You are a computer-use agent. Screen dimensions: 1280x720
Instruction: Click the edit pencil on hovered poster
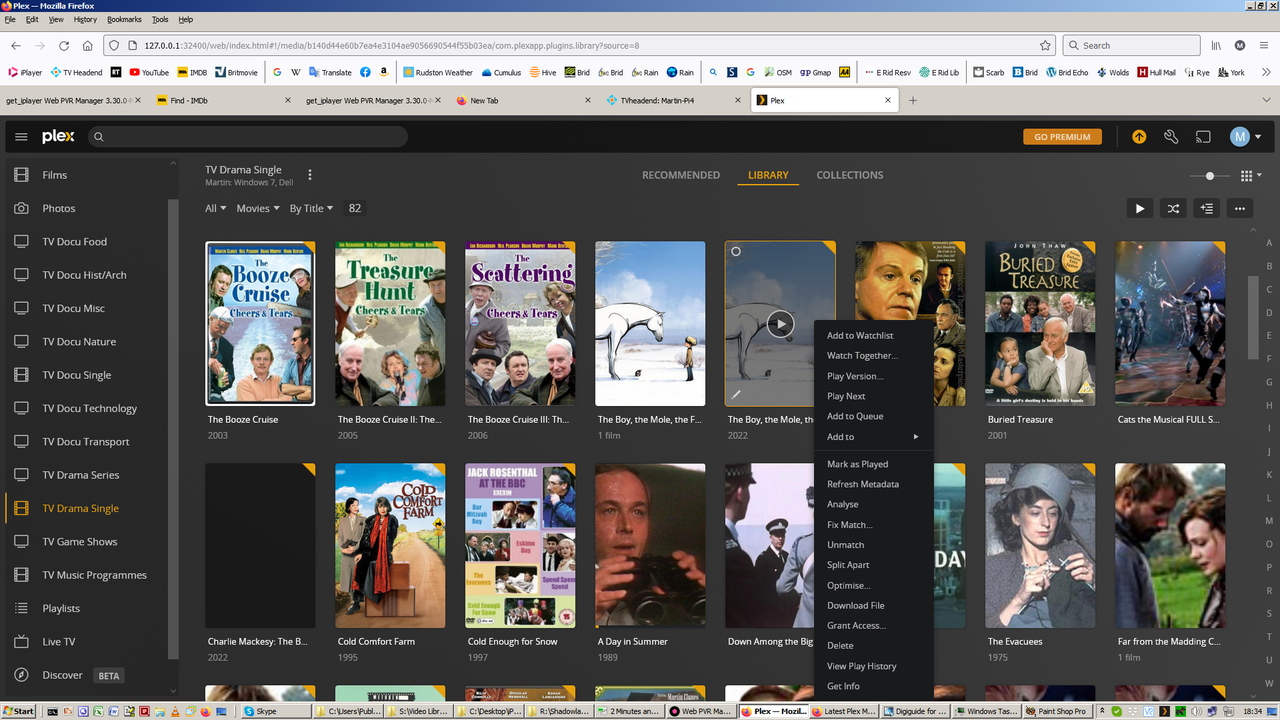[736, 396]
